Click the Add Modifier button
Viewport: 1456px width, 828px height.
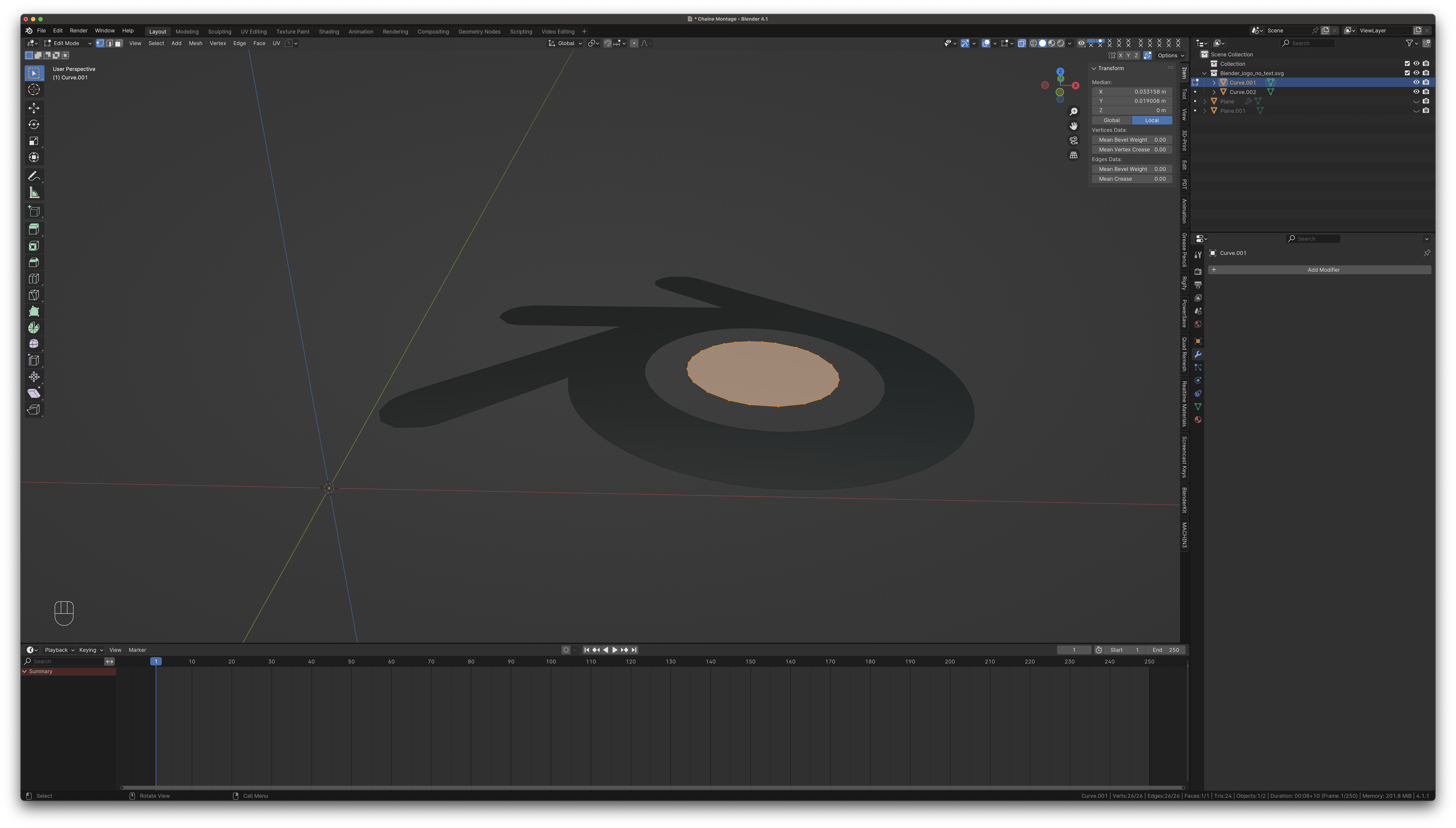tap(1319, 270)
